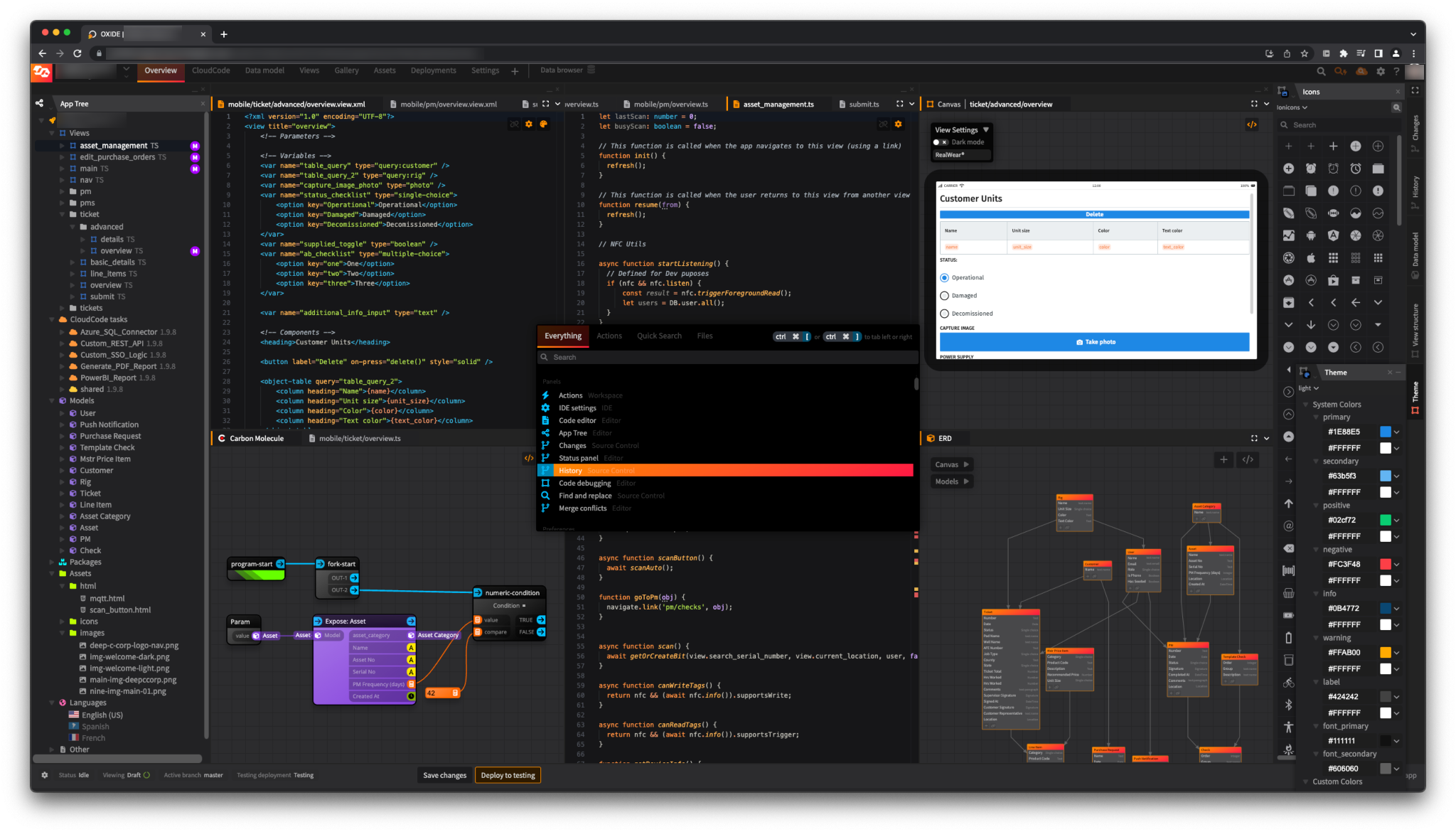Collapse CloudCode tasks tree node

(x=52, y=319)
